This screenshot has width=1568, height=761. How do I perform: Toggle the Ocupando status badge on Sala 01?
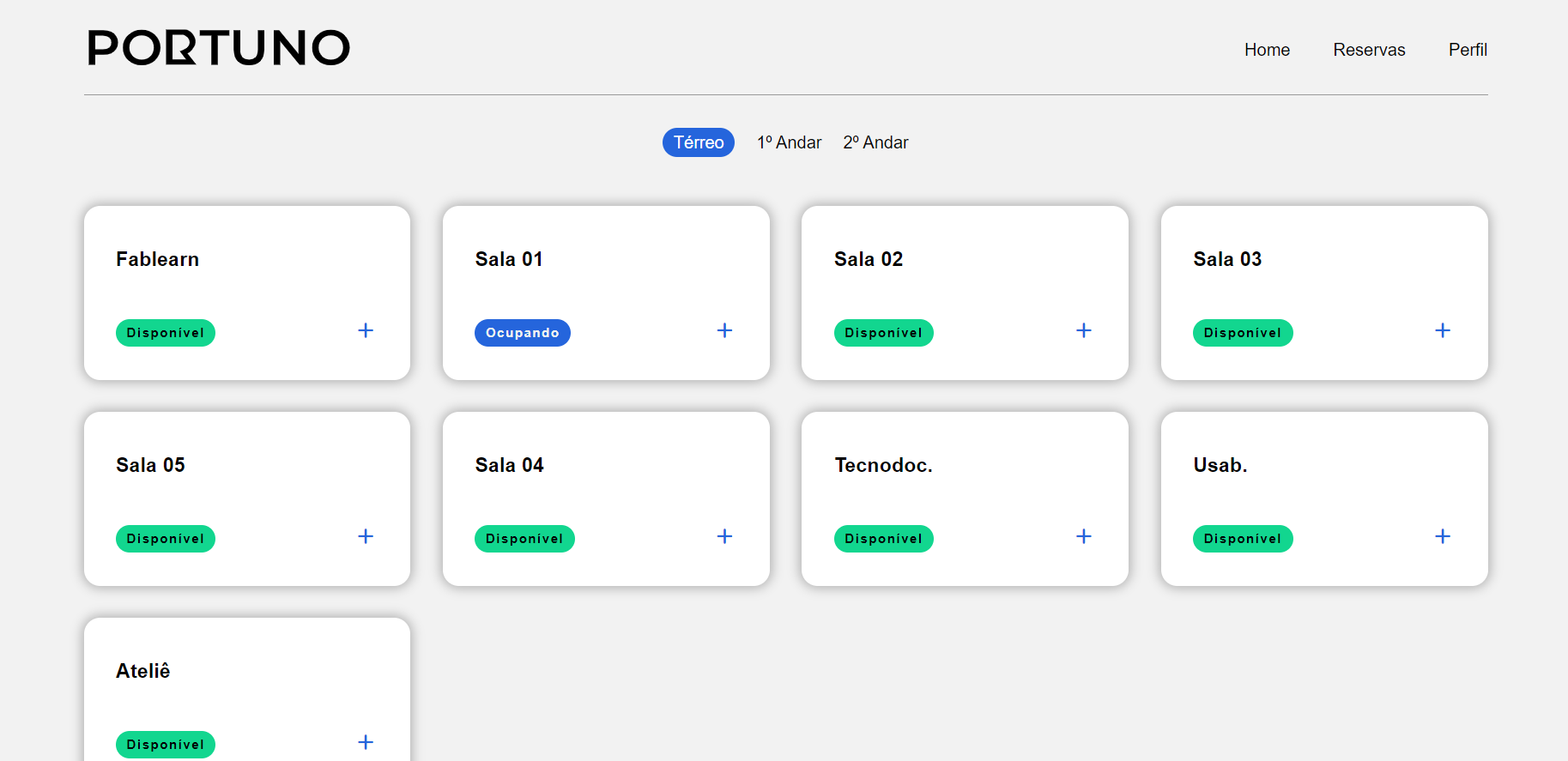click(x=523, y=332)
